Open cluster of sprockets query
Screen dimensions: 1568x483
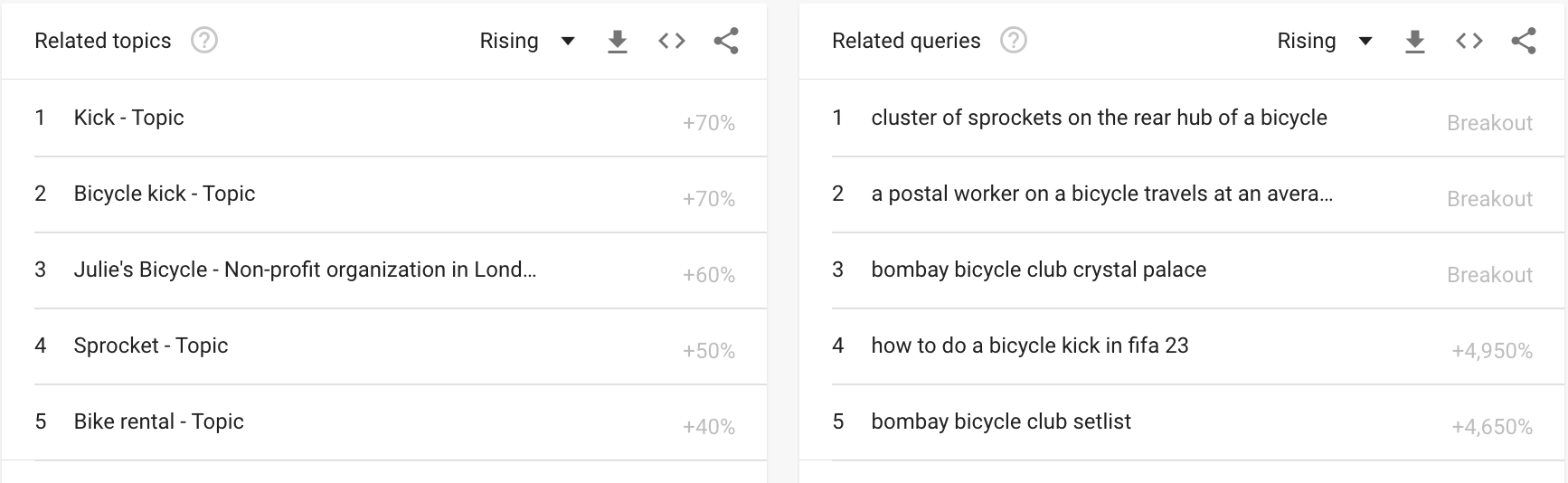pos(1099,118)
